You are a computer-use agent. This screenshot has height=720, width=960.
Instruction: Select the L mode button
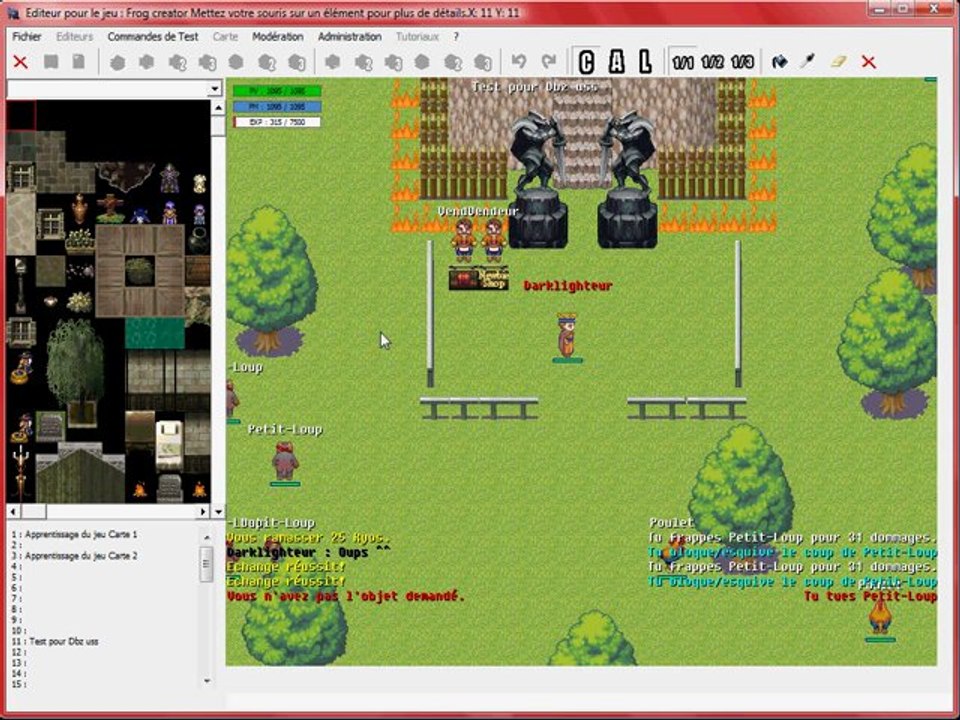[645, 62]
